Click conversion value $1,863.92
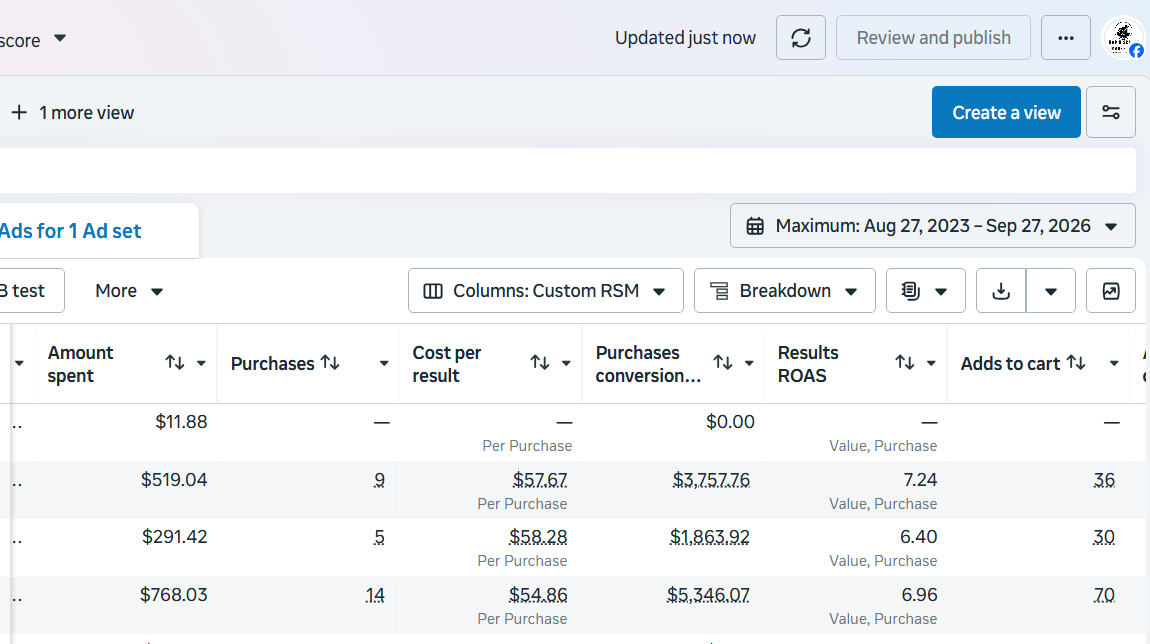The width and height of the screenshot is (1150, 644). click(709, 537)
